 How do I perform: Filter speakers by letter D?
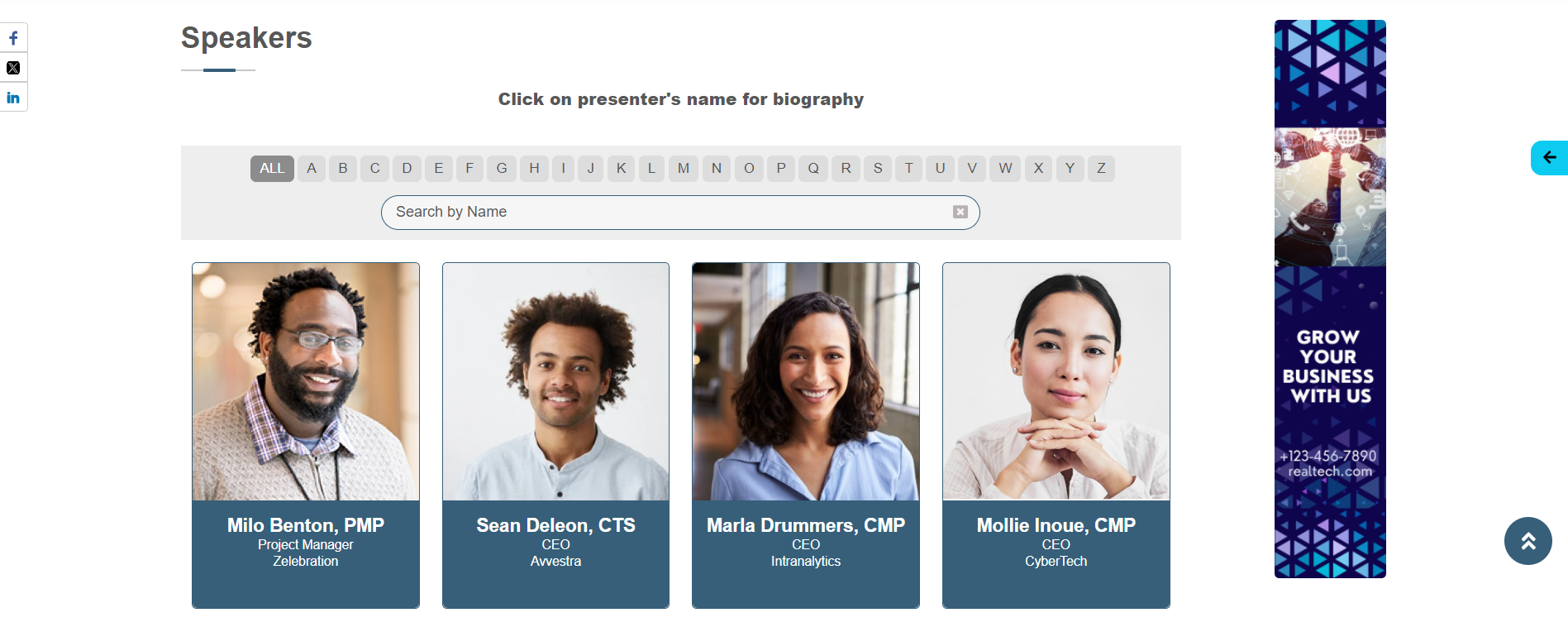[407, 168]
